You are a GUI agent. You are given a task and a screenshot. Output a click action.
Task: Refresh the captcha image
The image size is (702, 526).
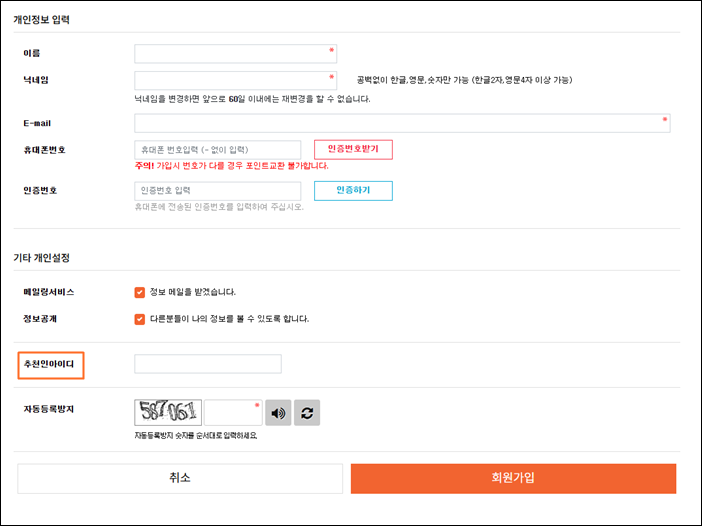307,413
